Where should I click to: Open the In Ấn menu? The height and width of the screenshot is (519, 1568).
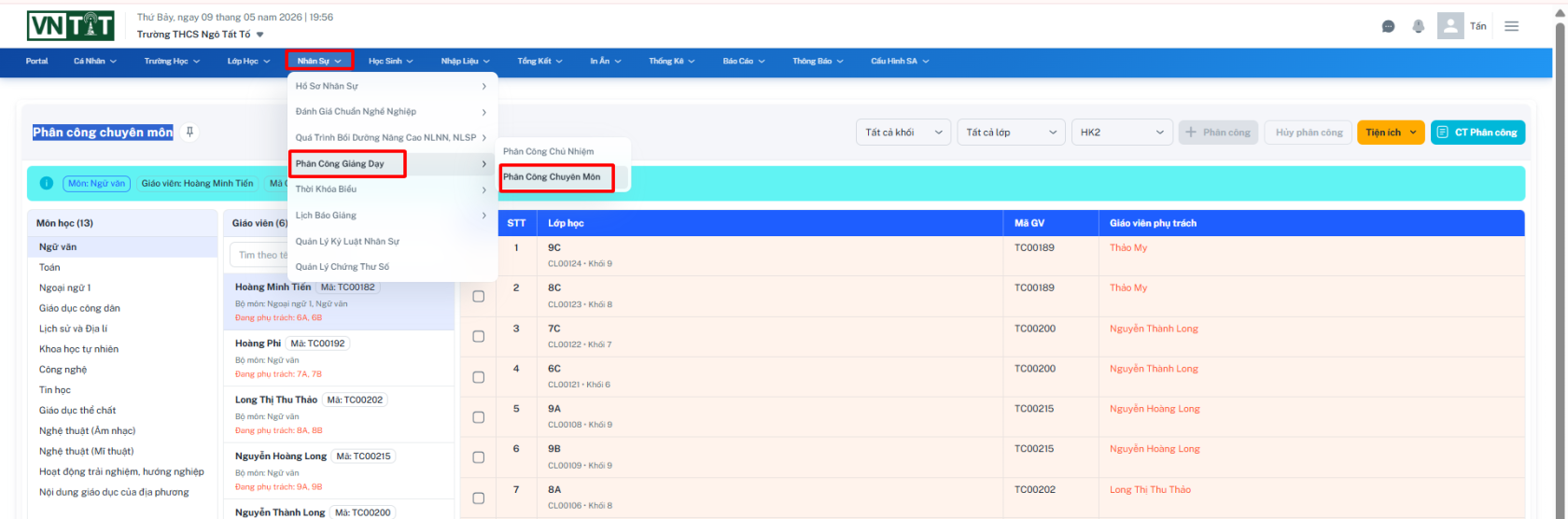pos(605,61)
